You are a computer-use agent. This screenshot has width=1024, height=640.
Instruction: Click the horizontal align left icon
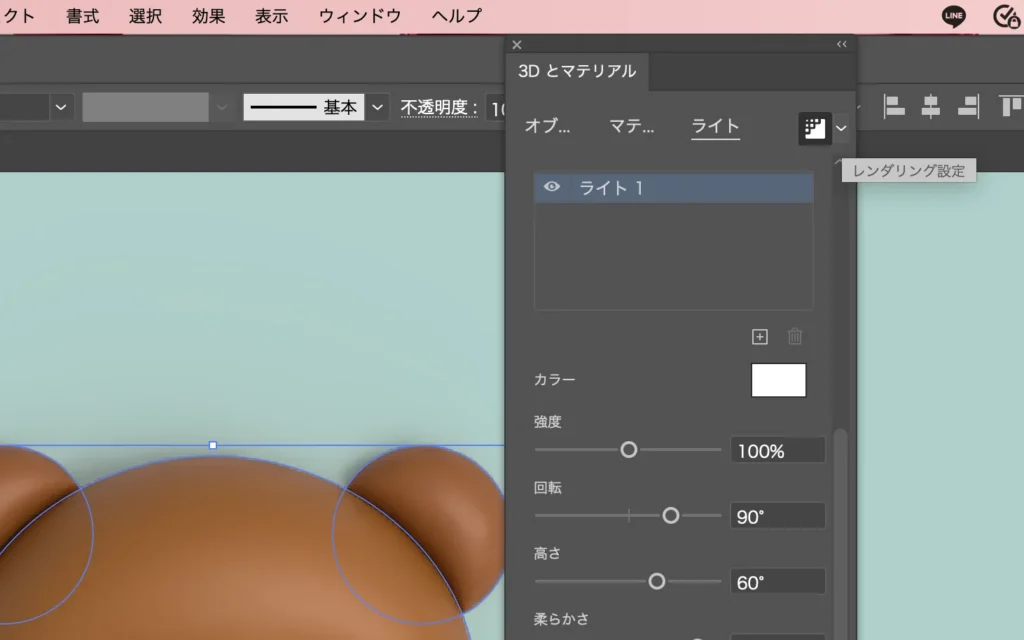894,106
